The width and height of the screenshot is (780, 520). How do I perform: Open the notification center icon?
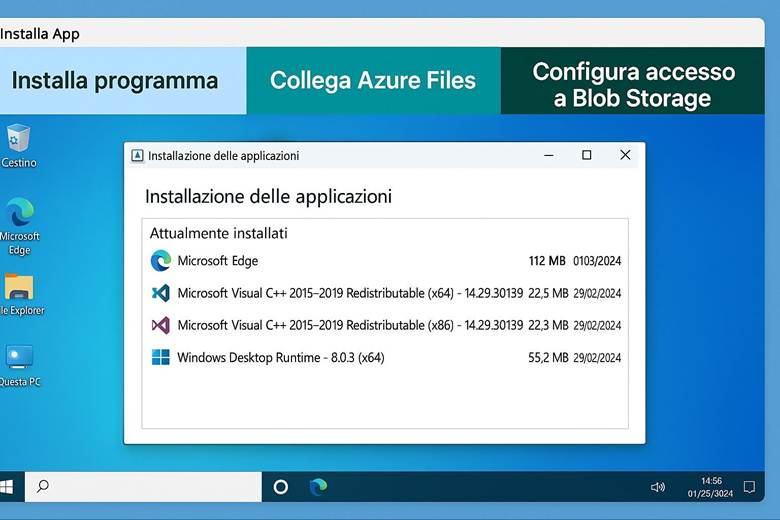coord(749,487)
